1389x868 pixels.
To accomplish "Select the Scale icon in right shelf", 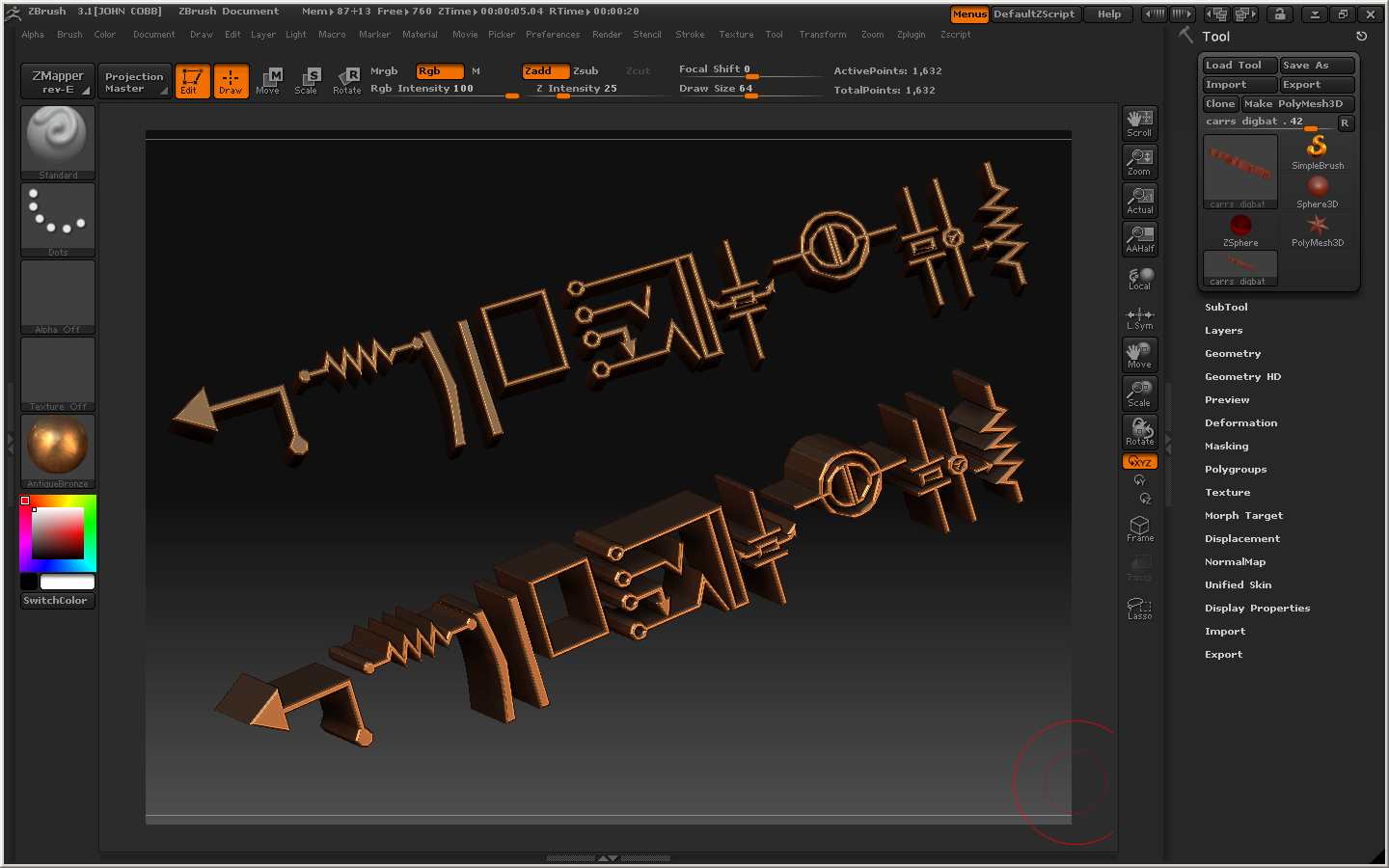I will click(1140, 393).
